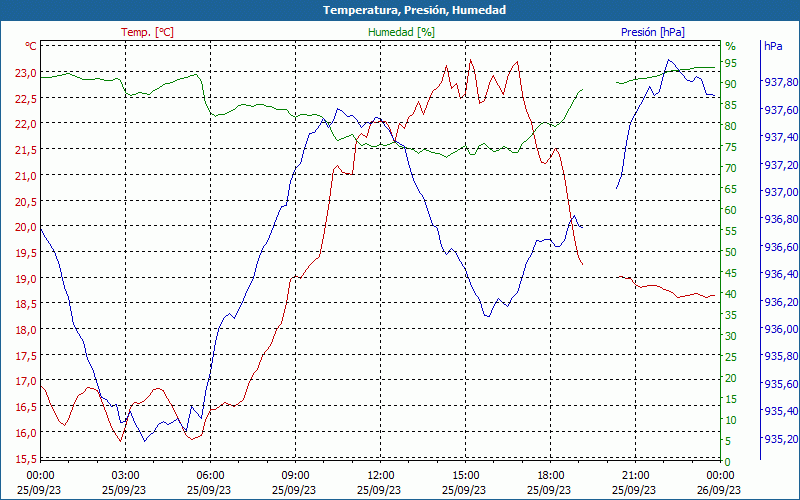Click the 16,5 temperature axis value
Screen dimensions: 800x500
(x=26, y=407)
